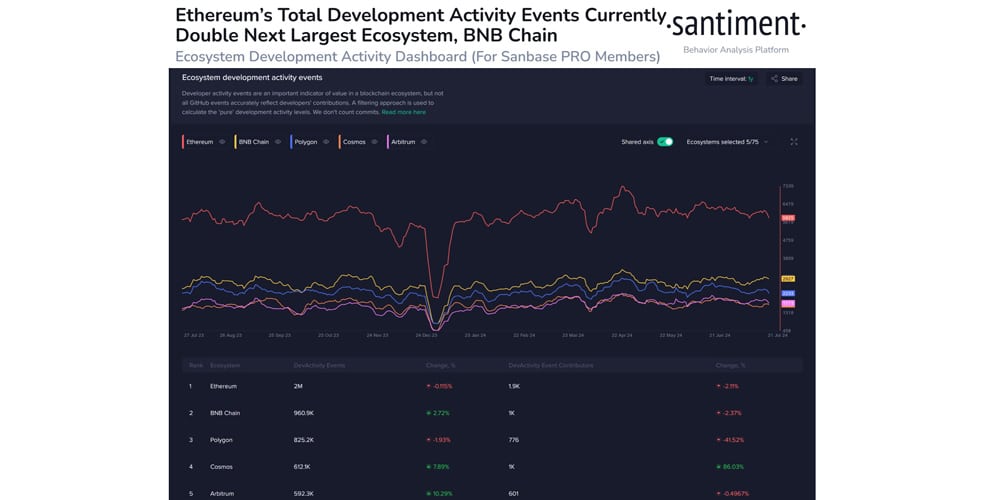Open the fullscreen chart icon
This screenshot has height=500, width=984.
click(794, 142)
